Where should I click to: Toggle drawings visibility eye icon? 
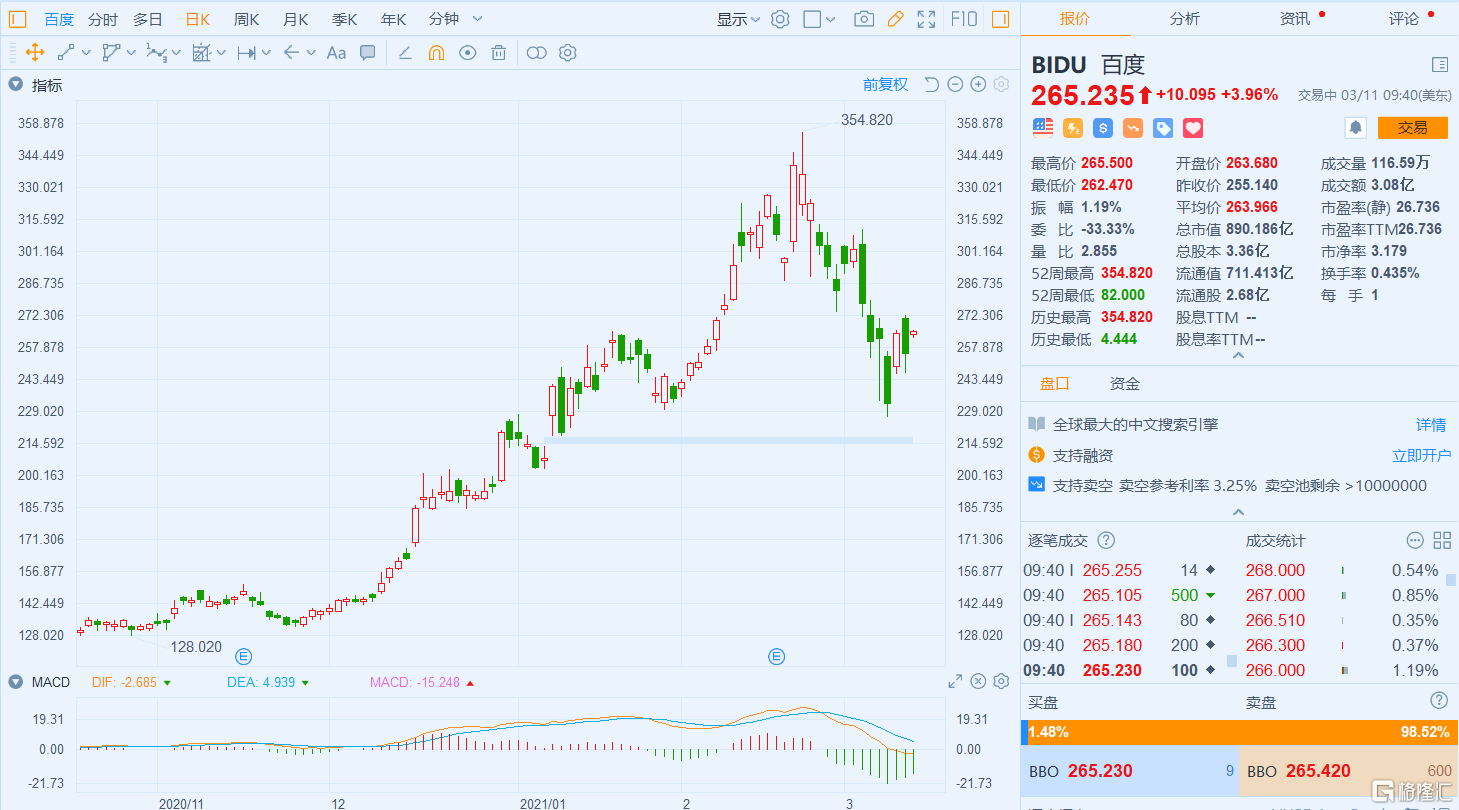pos(467,53)
